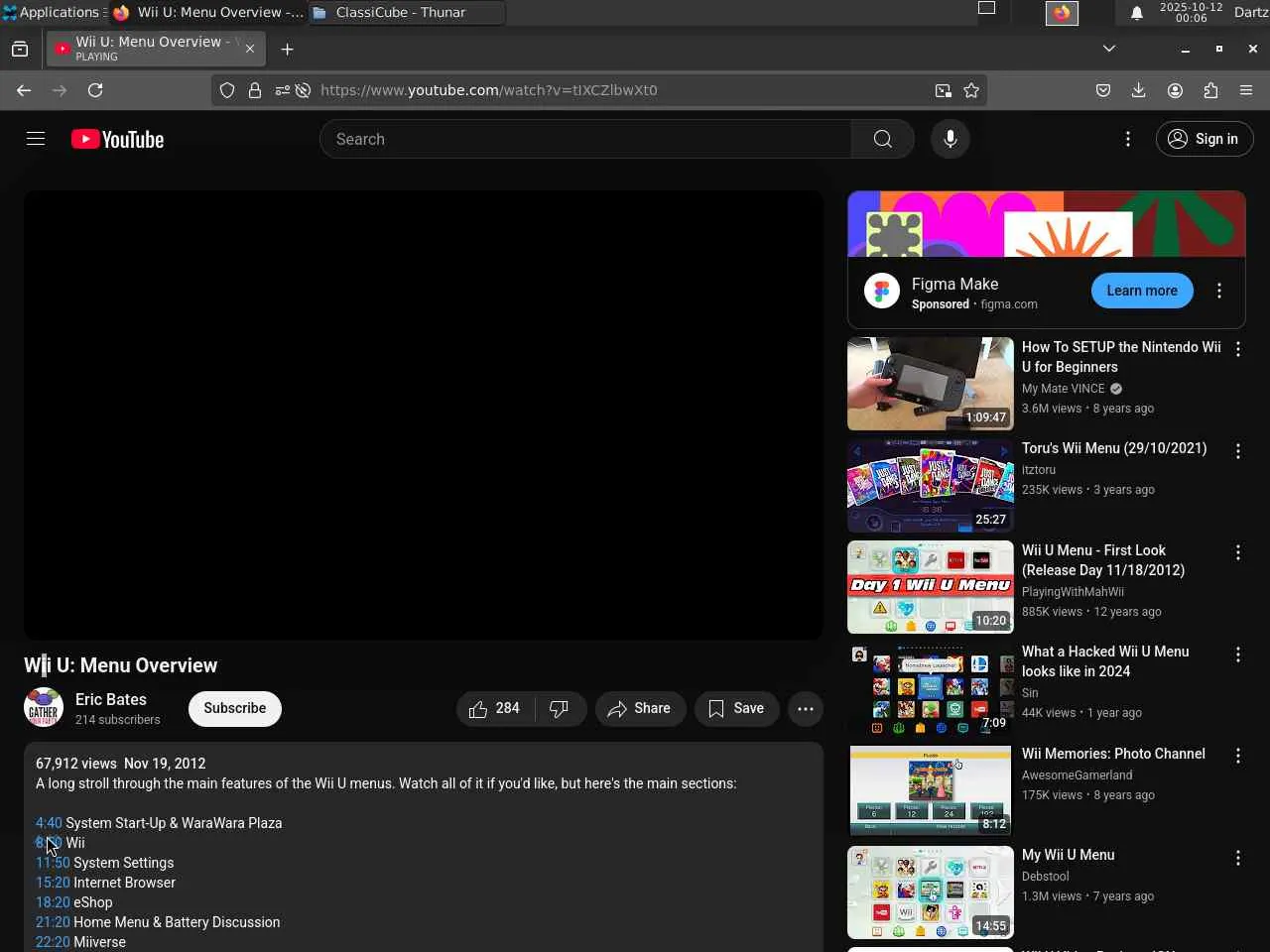This screenshot has width=1270, height=952.
Task: Open the Figma ad logo icon
Action: pos(882,291)
